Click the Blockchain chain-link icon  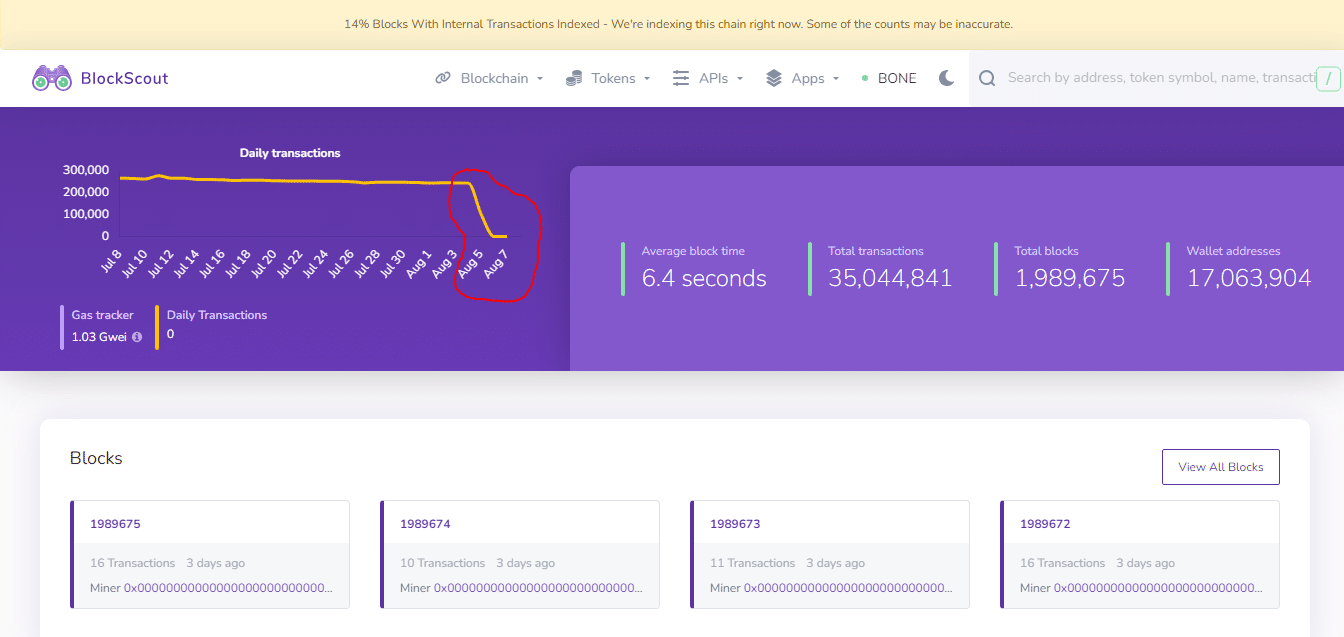click(x=443, y=78)
